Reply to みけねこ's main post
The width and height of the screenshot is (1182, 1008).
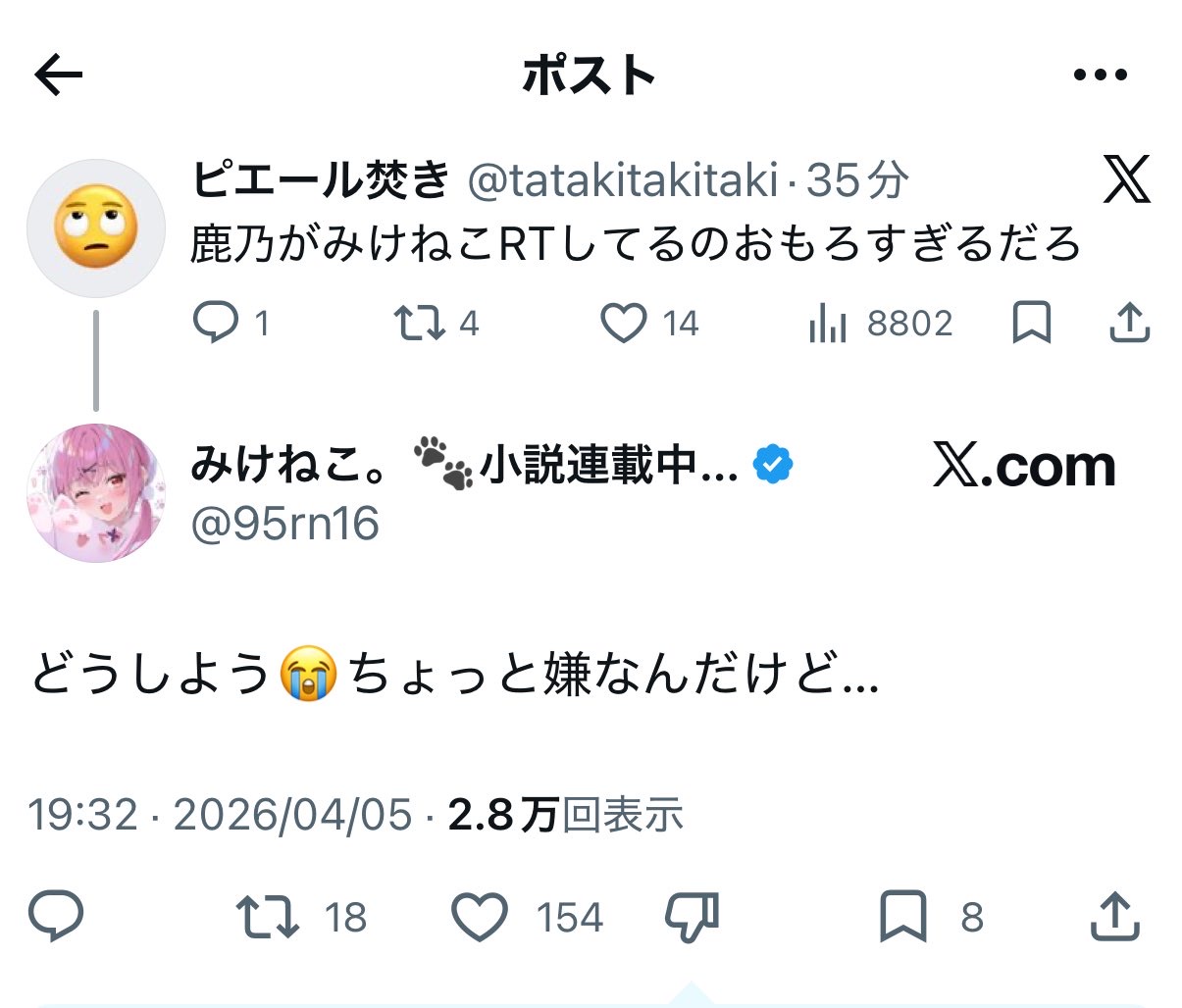(x=57, y=917)
